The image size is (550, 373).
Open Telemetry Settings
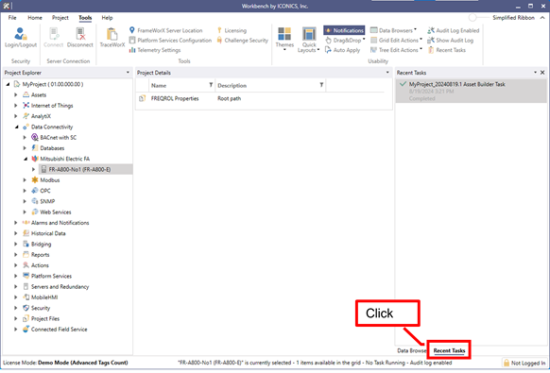[155, 50]
